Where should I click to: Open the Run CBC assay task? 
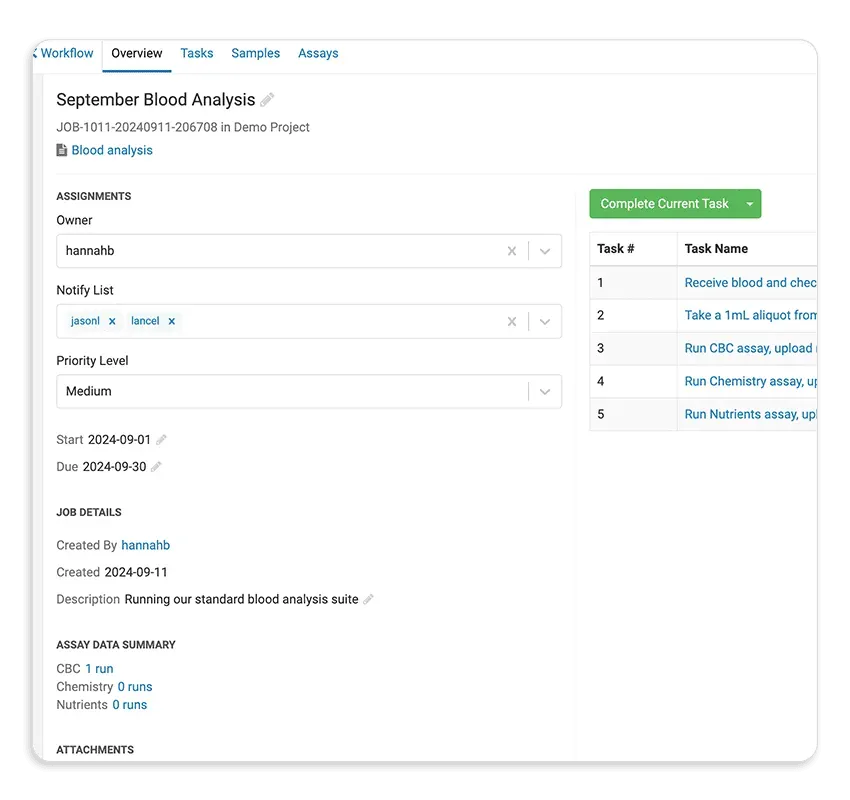click(x=750, y=348)
